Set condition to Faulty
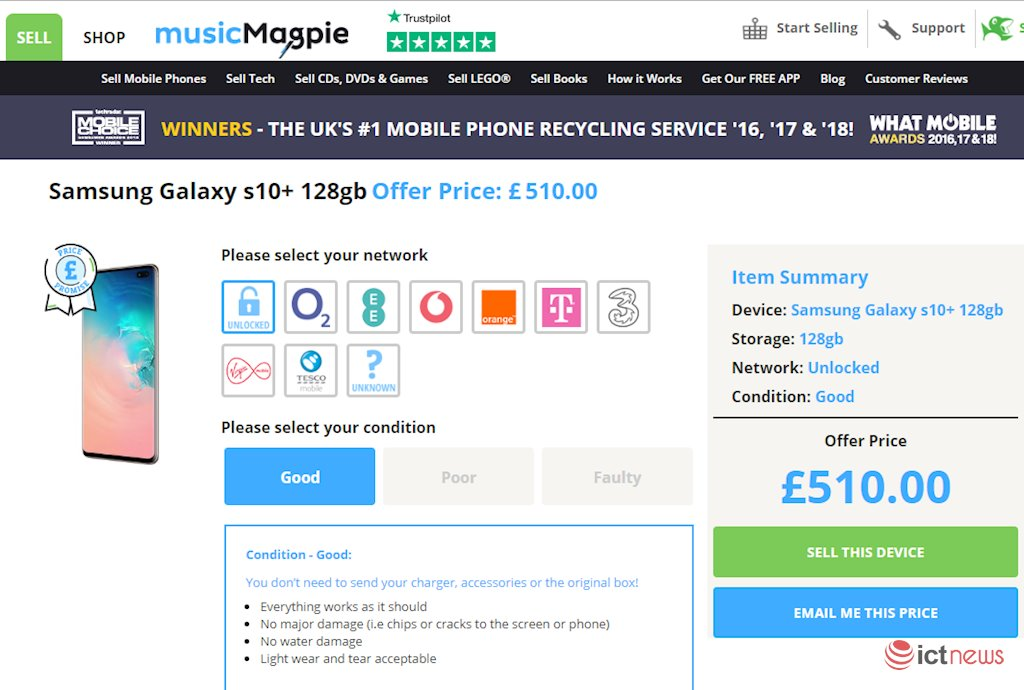The image size is (1024, 690). click(x=617, y=477)
